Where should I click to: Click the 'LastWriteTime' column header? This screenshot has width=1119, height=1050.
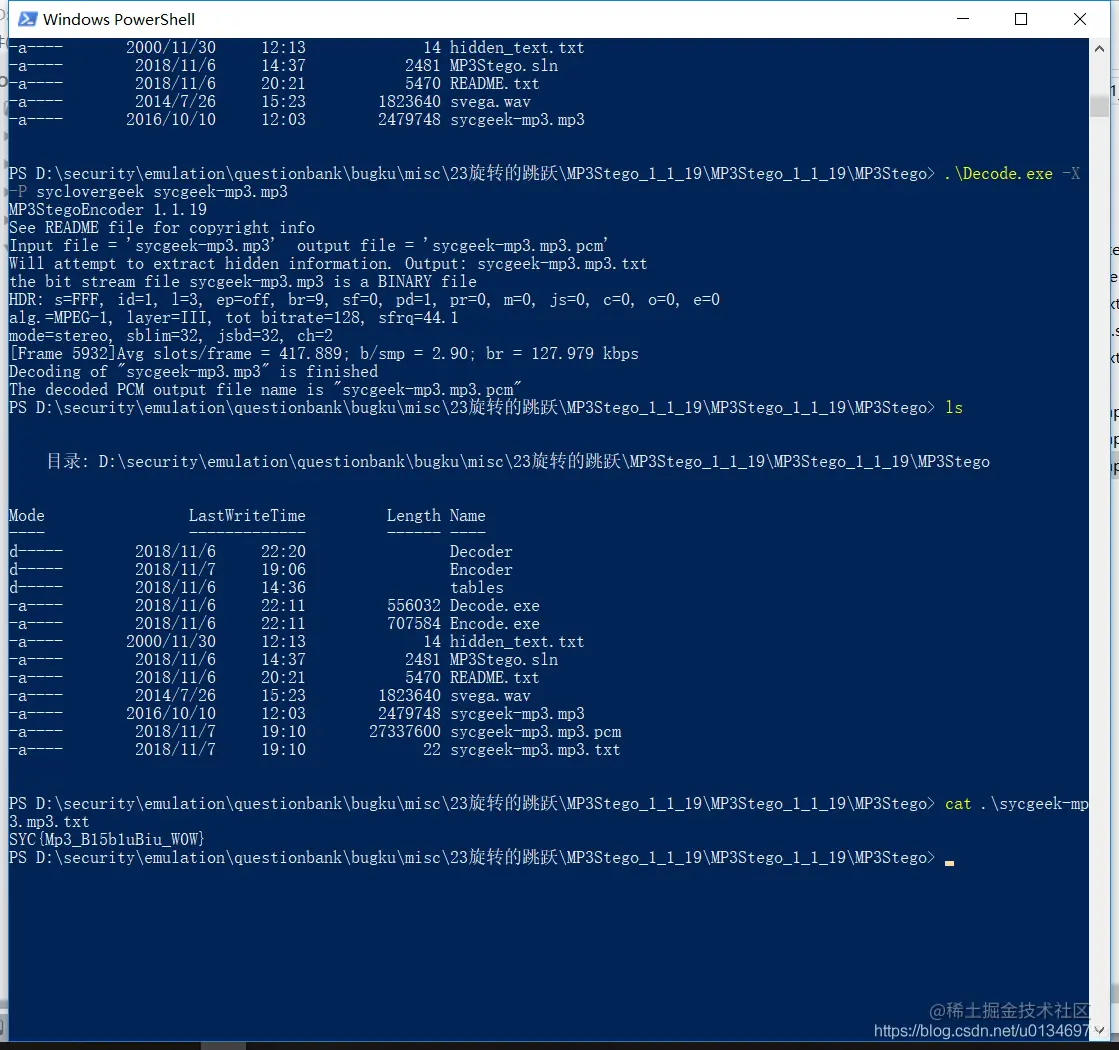247,515
